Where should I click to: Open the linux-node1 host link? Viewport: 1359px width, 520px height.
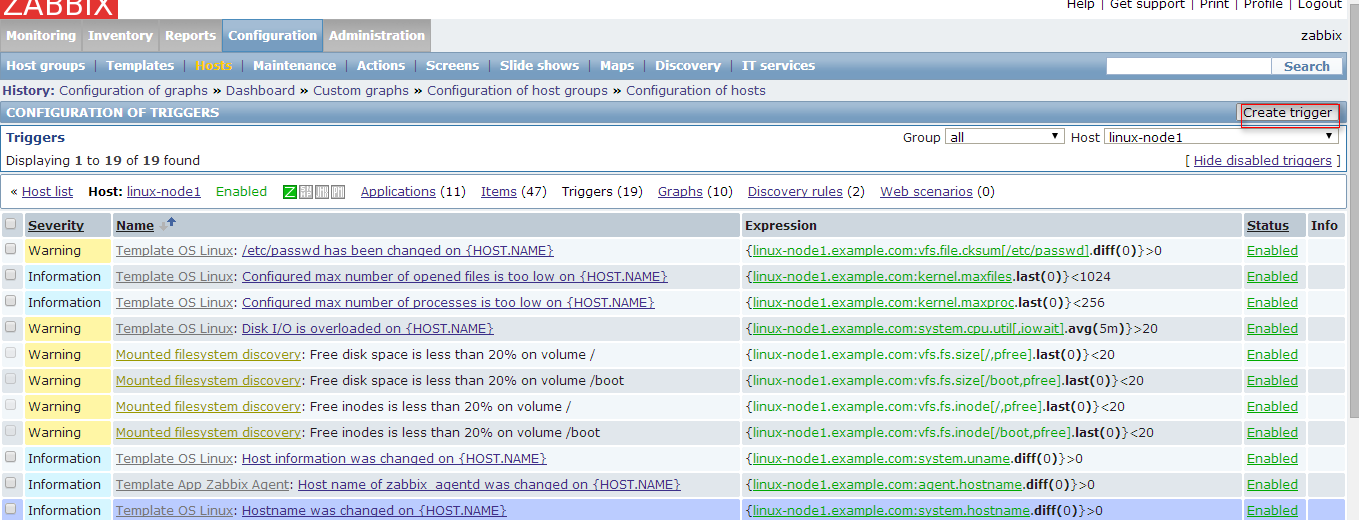164,192
